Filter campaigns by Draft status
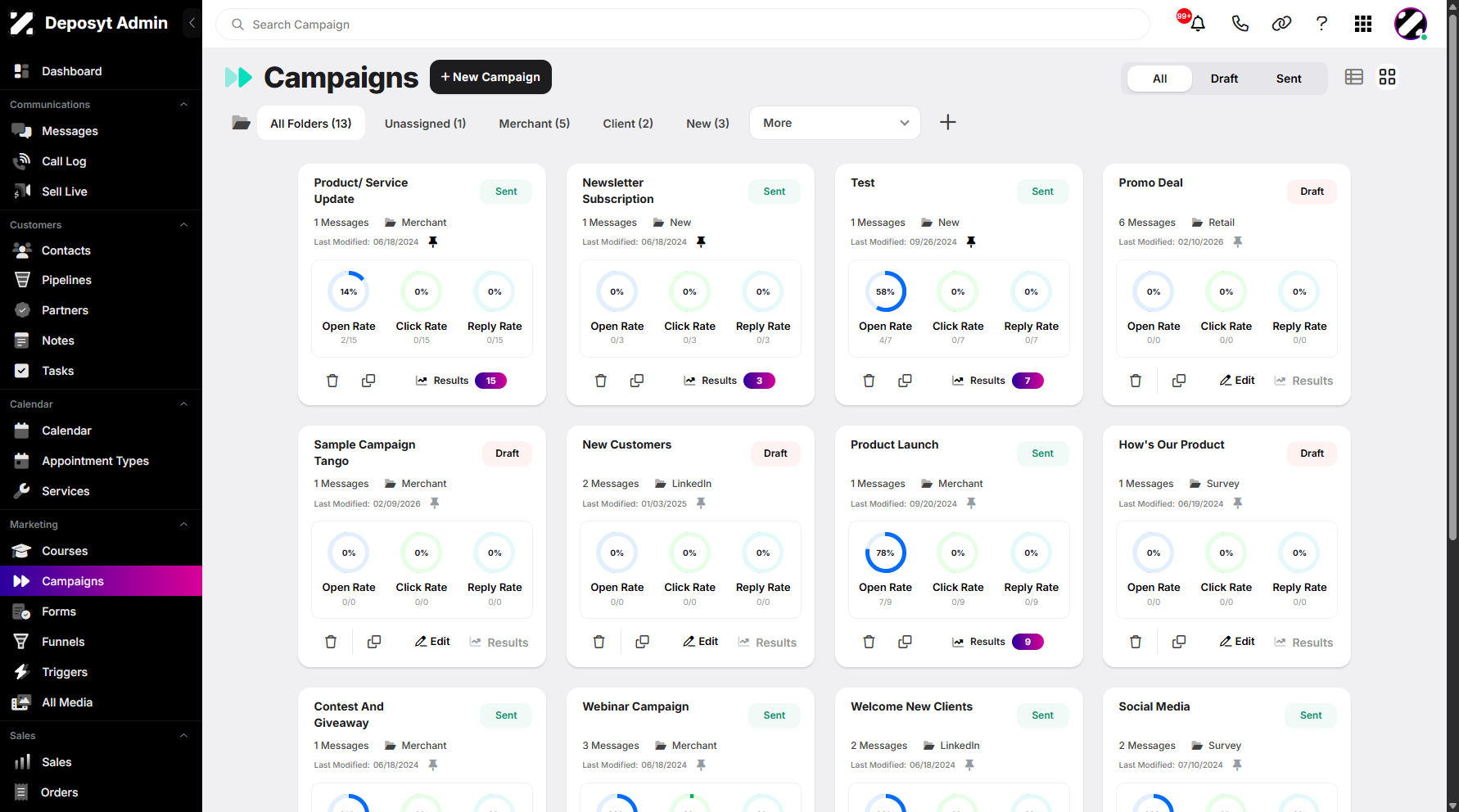The width and height of the screenshot is (1459, 812). [1224, 79]
